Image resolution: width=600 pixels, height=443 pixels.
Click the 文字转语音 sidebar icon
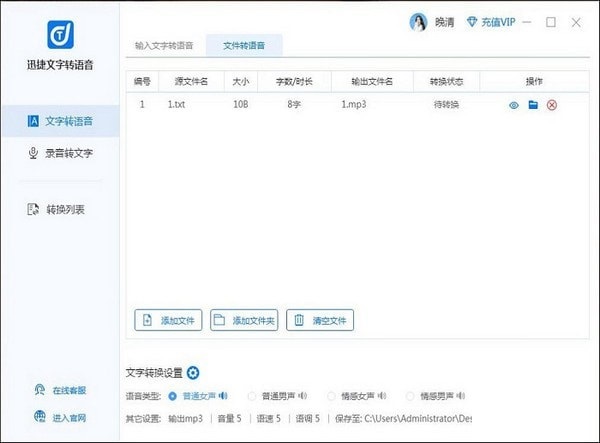pyautogui.click(x=33, y=121)
